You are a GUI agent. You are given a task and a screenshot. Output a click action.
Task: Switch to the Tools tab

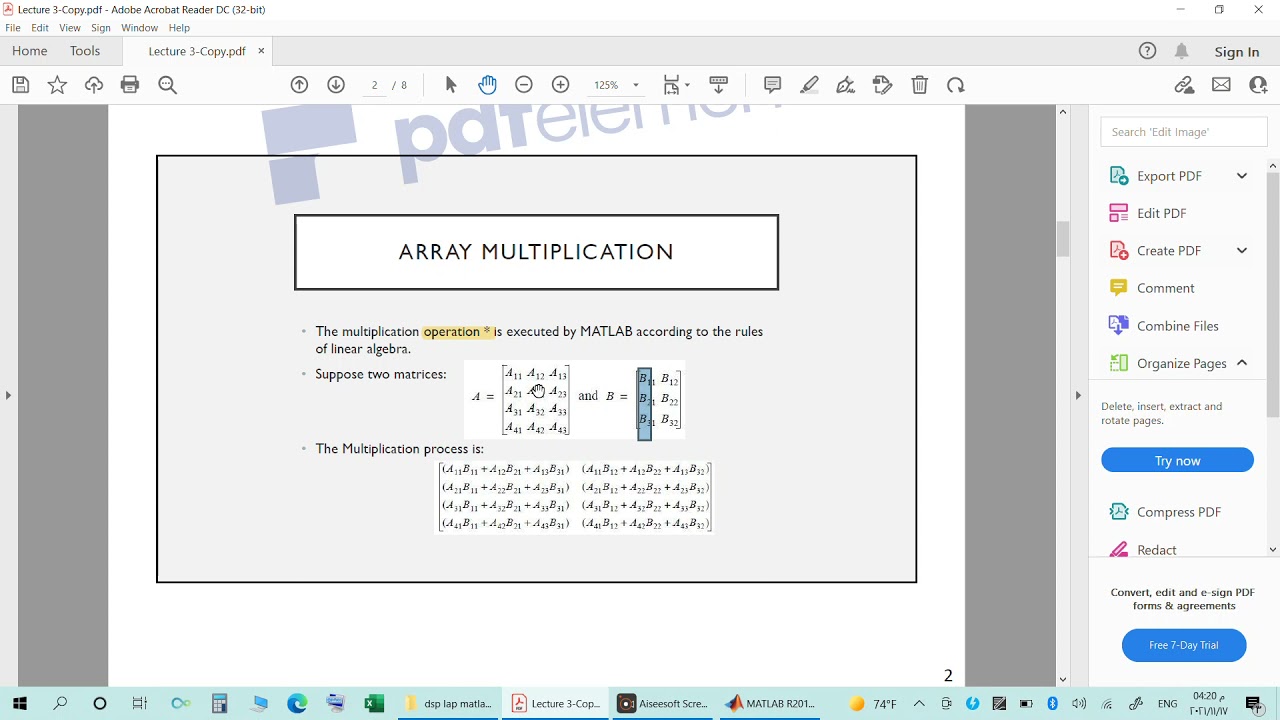[x=85, y=51]
